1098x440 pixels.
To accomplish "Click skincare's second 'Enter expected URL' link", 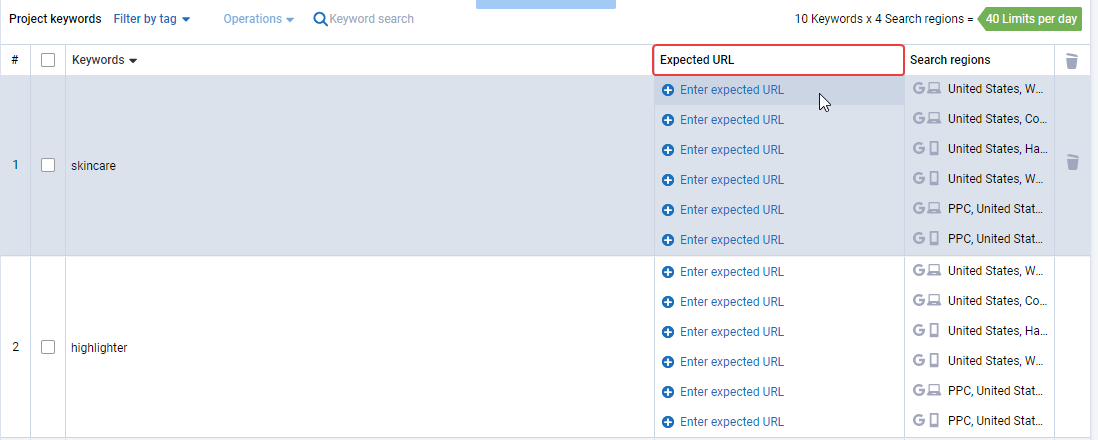I will click(x=732, y=120).
